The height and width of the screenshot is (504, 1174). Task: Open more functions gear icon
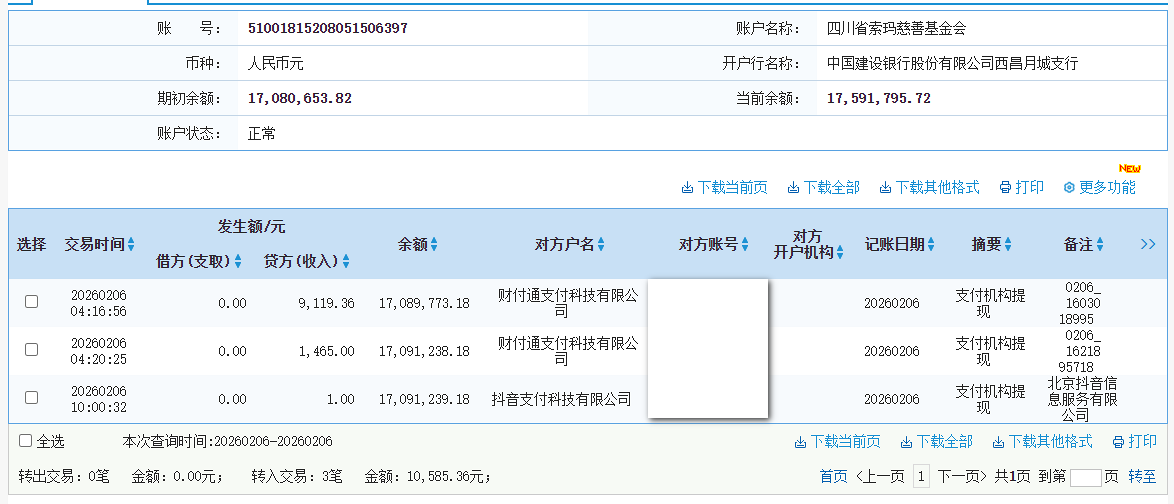click(x=1068, y=188)
